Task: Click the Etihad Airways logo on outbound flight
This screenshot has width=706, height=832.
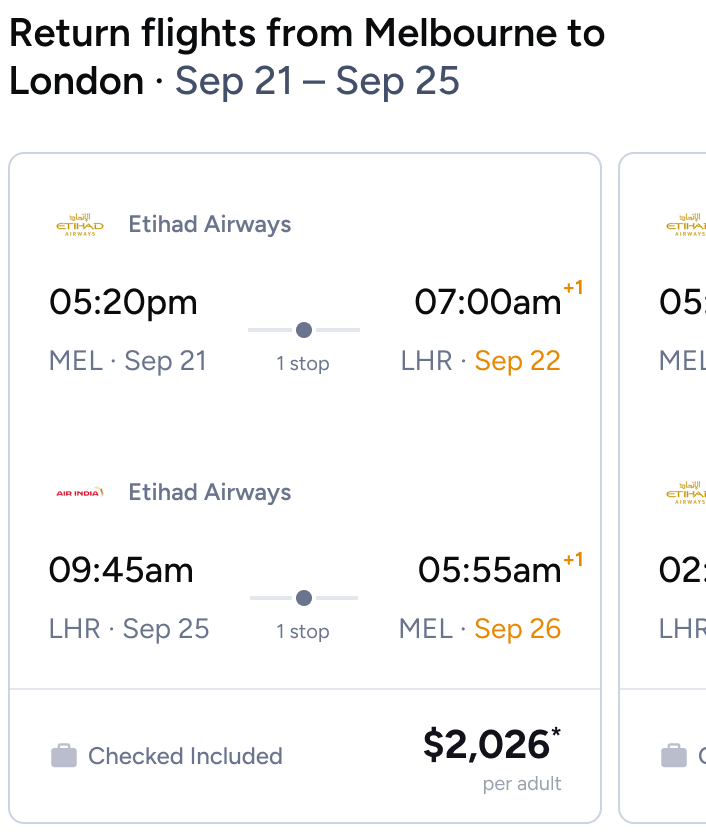Action: [x=80, y=225]
